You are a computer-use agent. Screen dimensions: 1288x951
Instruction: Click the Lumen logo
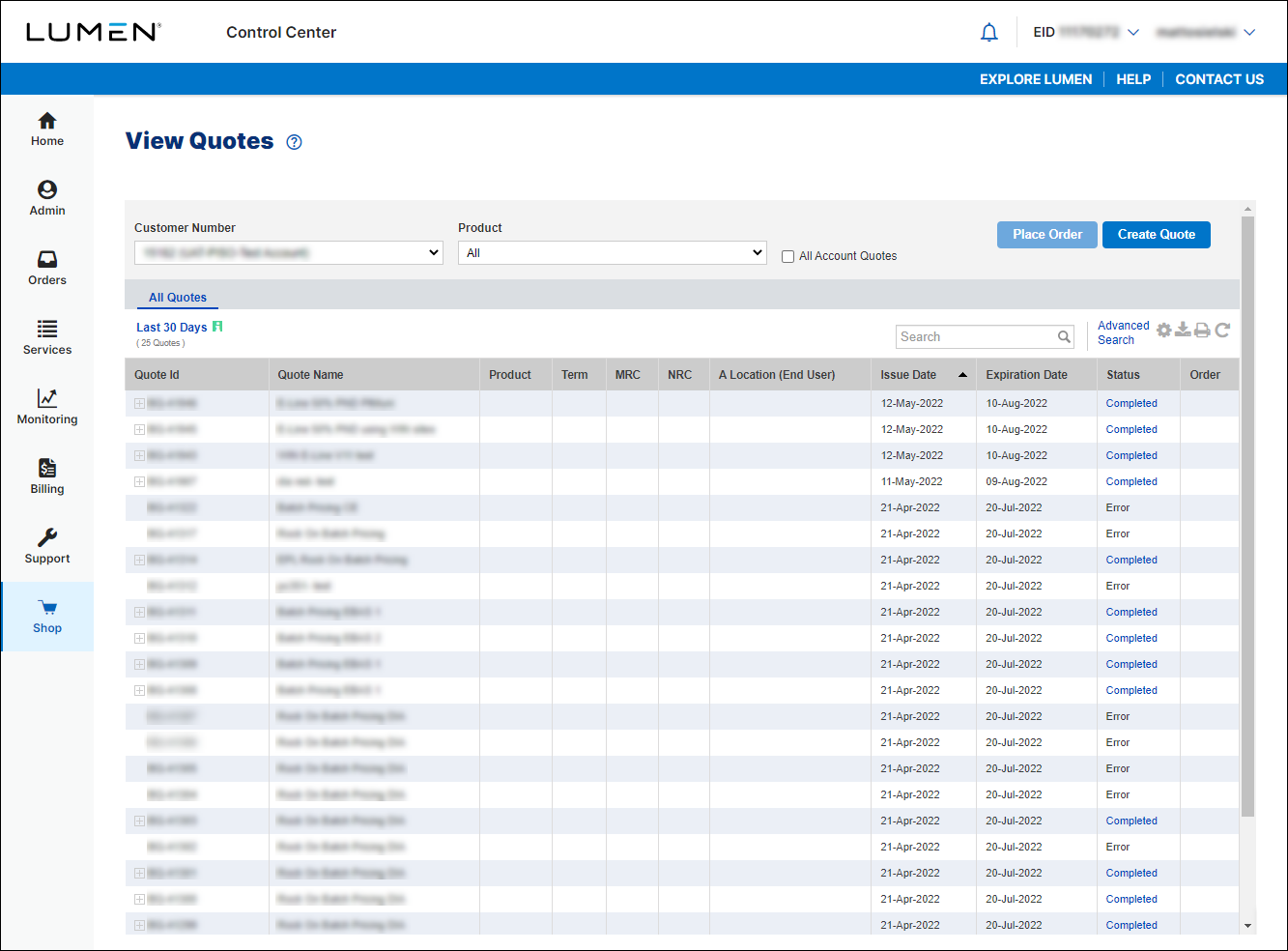(x=94, y=32)
